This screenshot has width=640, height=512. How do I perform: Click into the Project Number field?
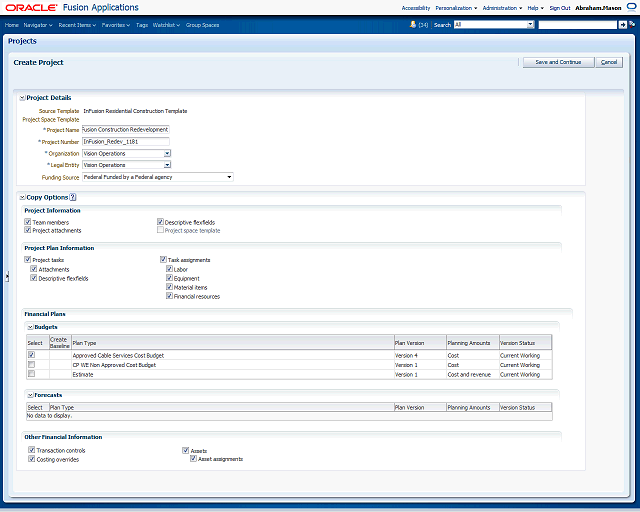(x=126, y=142)
